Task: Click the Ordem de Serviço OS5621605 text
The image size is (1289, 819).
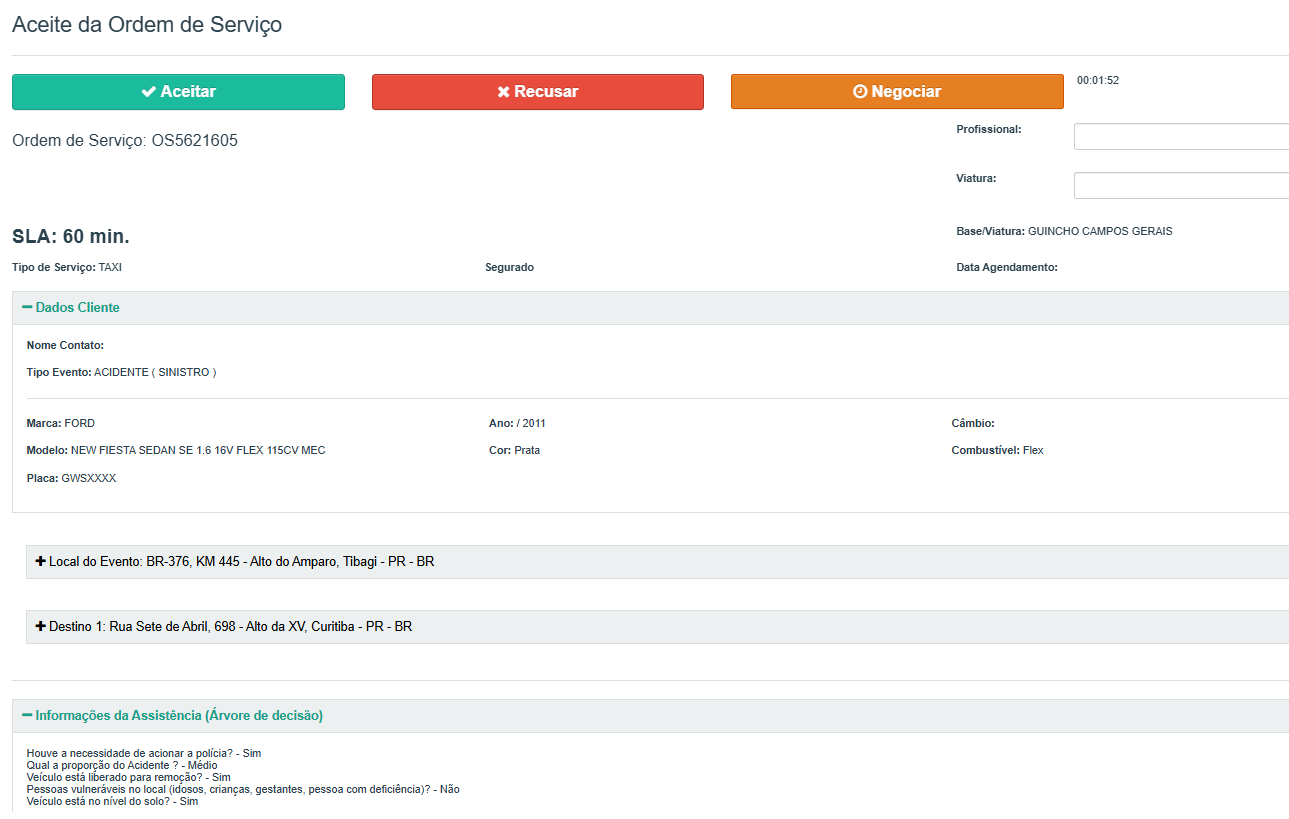Action: click(125, 141)
